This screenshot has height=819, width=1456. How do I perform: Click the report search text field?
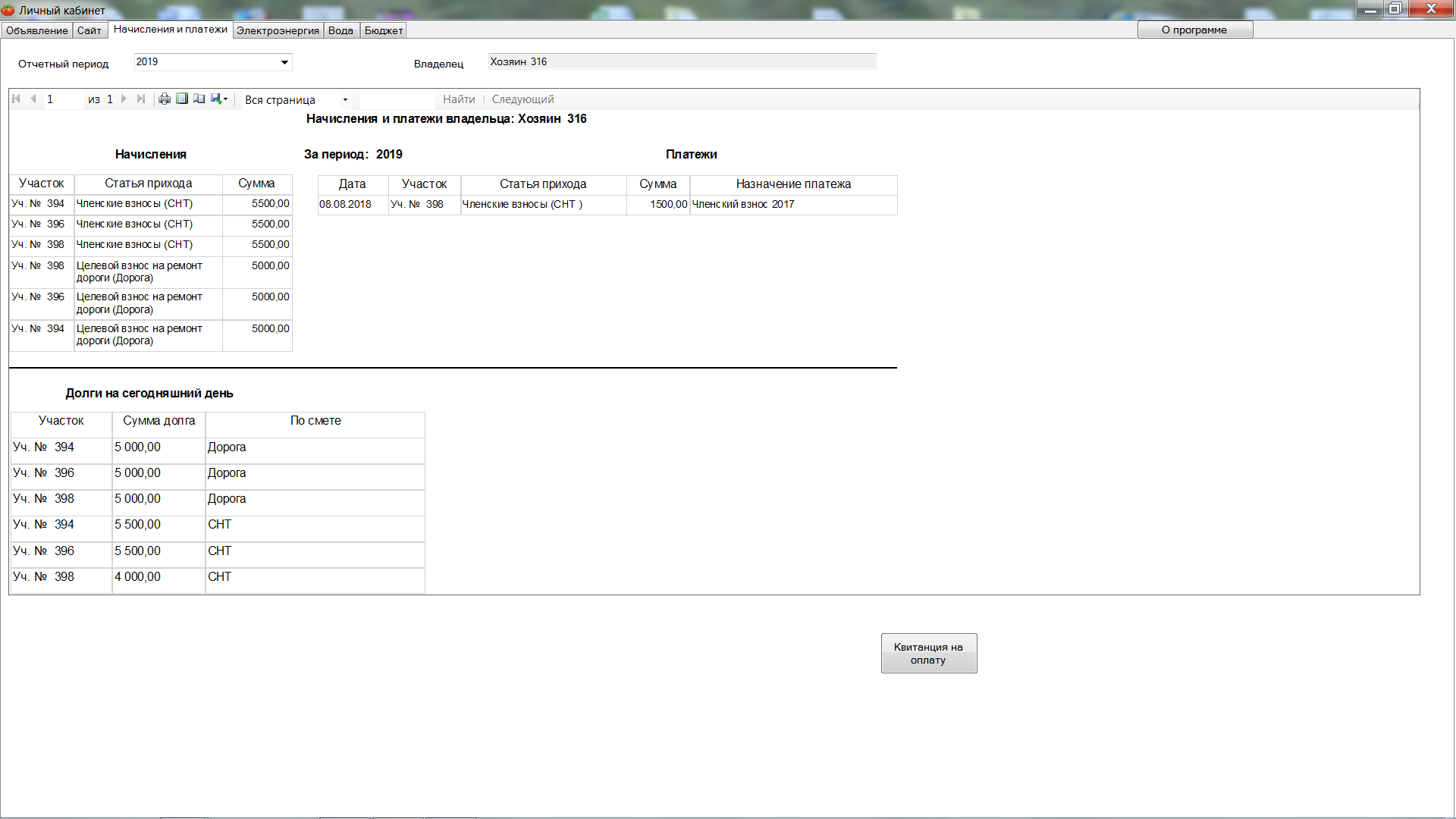[x=397, y=99]
